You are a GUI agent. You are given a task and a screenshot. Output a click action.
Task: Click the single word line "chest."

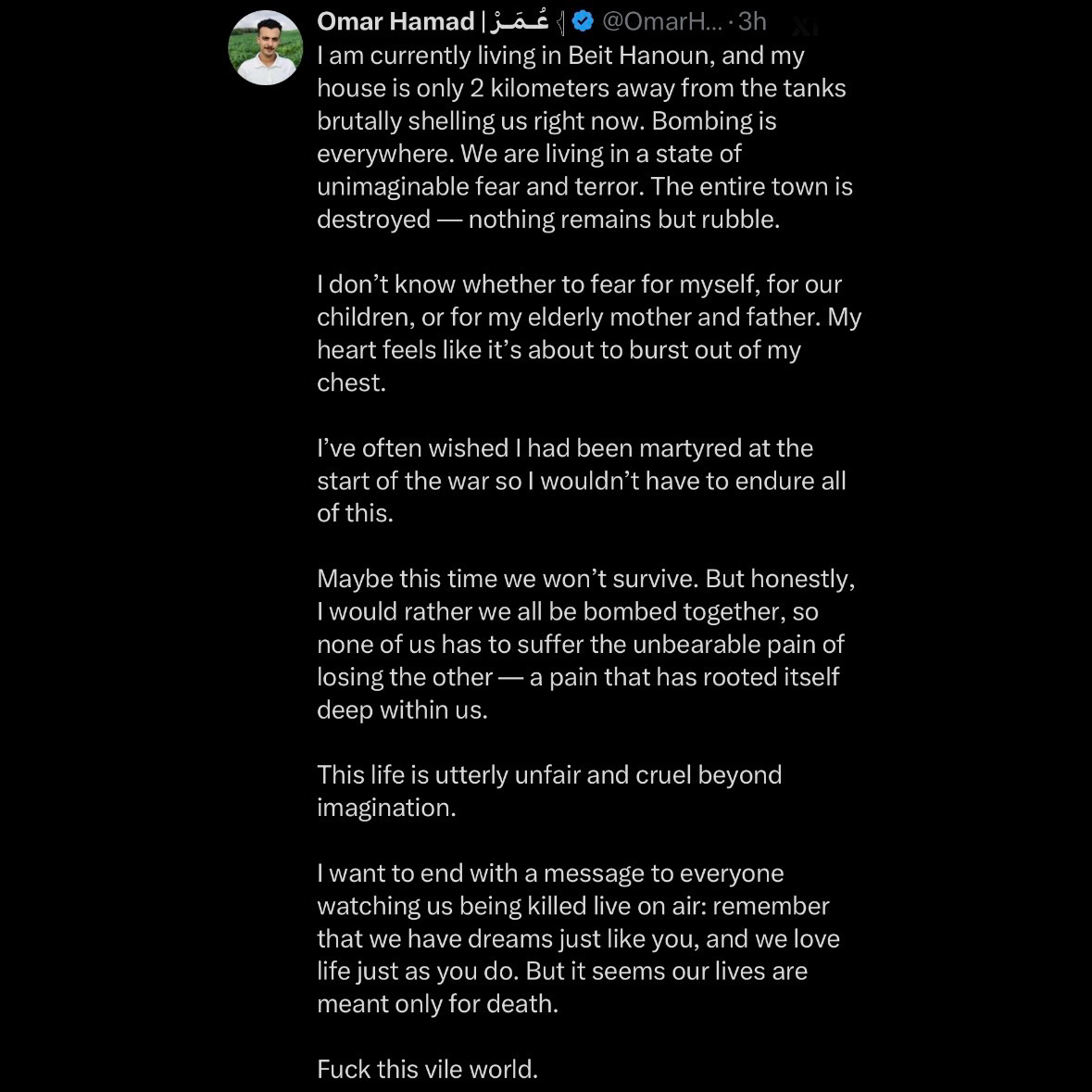(351, 383)
